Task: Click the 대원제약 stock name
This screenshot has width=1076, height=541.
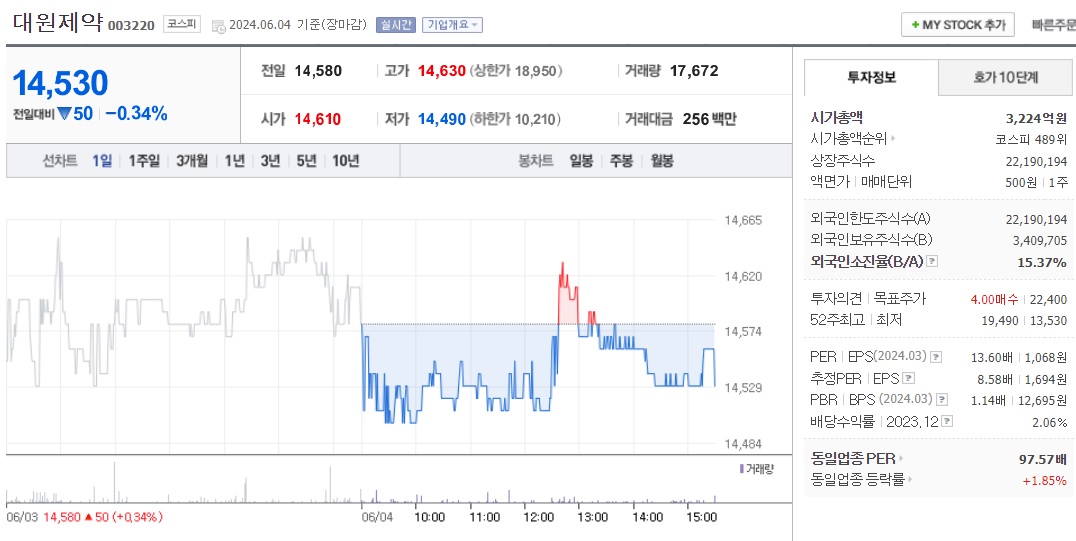Action: pos(58,23)
